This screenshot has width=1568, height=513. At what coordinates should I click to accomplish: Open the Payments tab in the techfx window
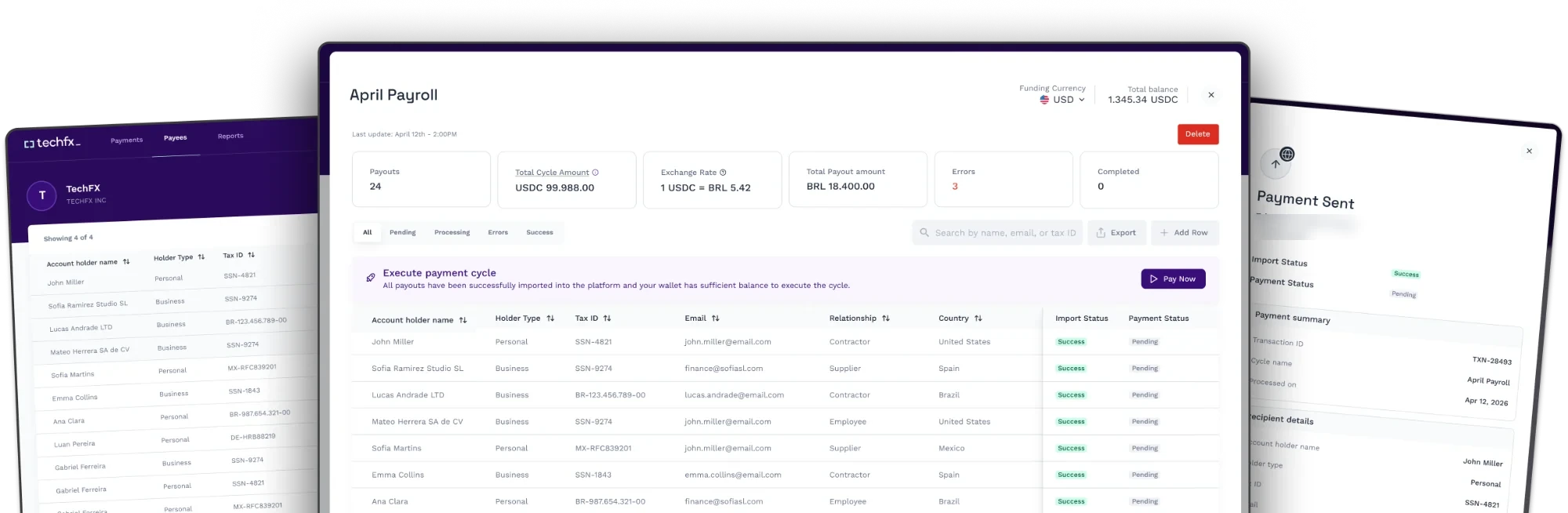pyautogui.click(x=126, y=140)
